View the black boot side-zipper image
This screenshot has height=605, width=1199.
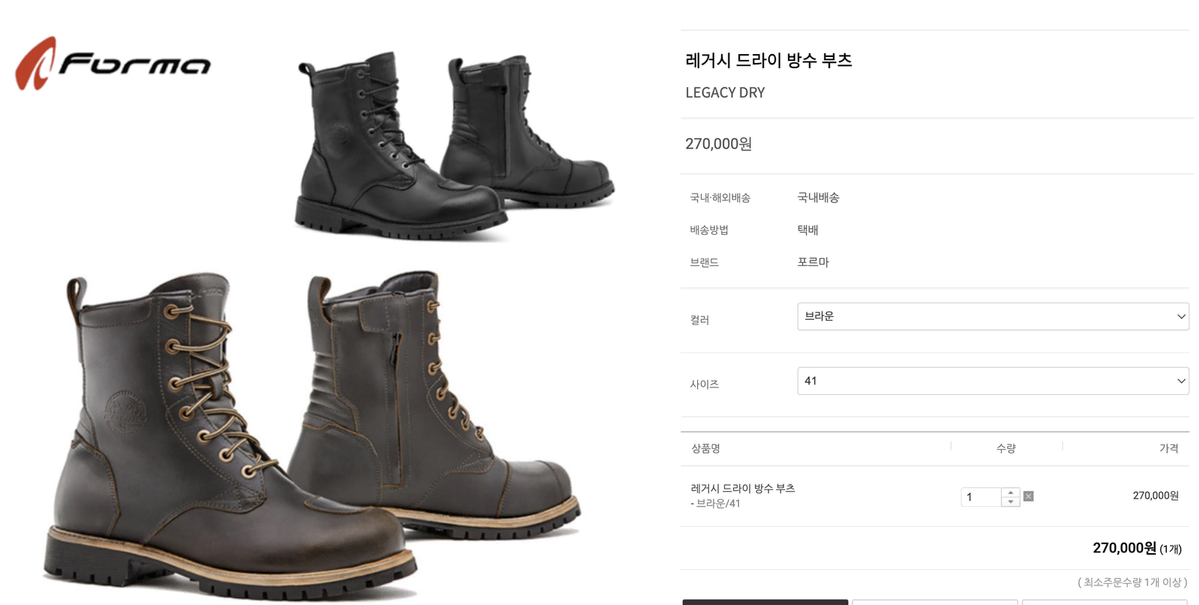(x=527, y=130)
